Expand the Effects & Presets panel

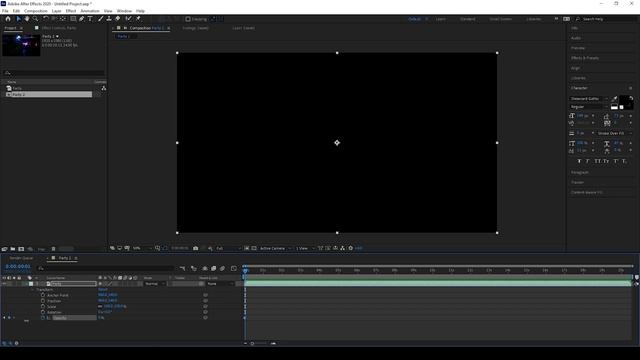(585, 58)
